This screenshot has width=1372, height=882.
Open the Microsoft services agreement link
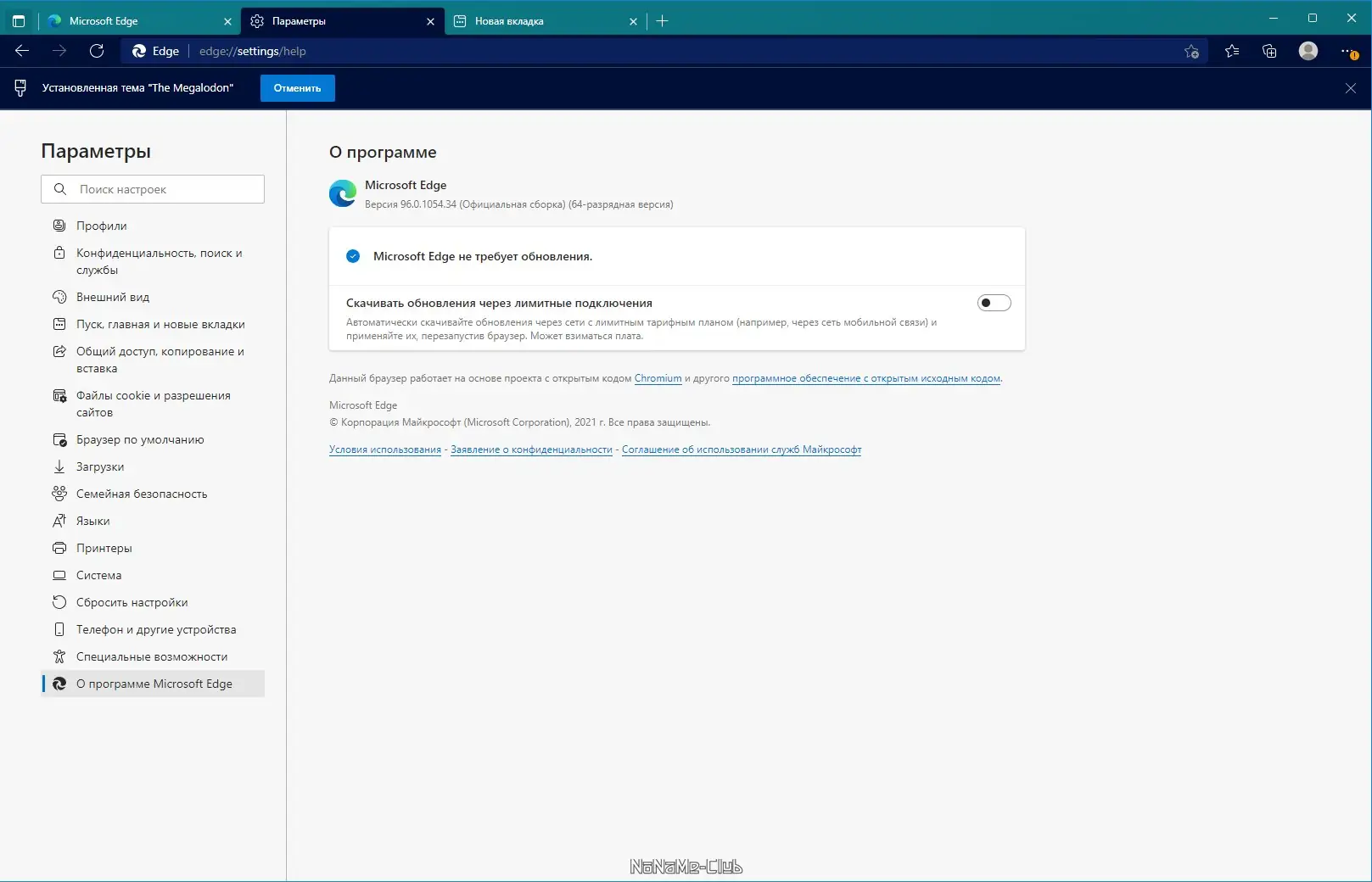click(742, 449)
